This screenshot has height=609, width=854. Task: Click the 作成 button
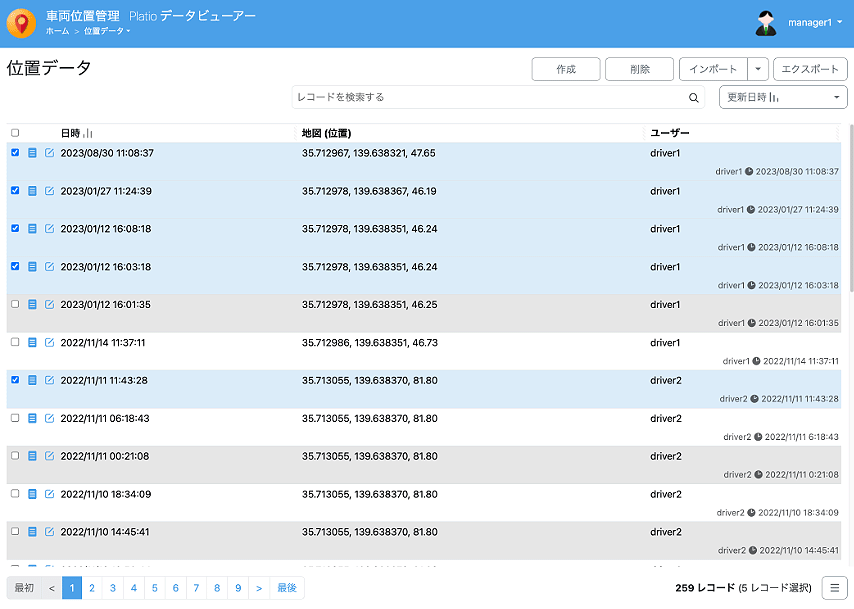[x=566, y=69]
